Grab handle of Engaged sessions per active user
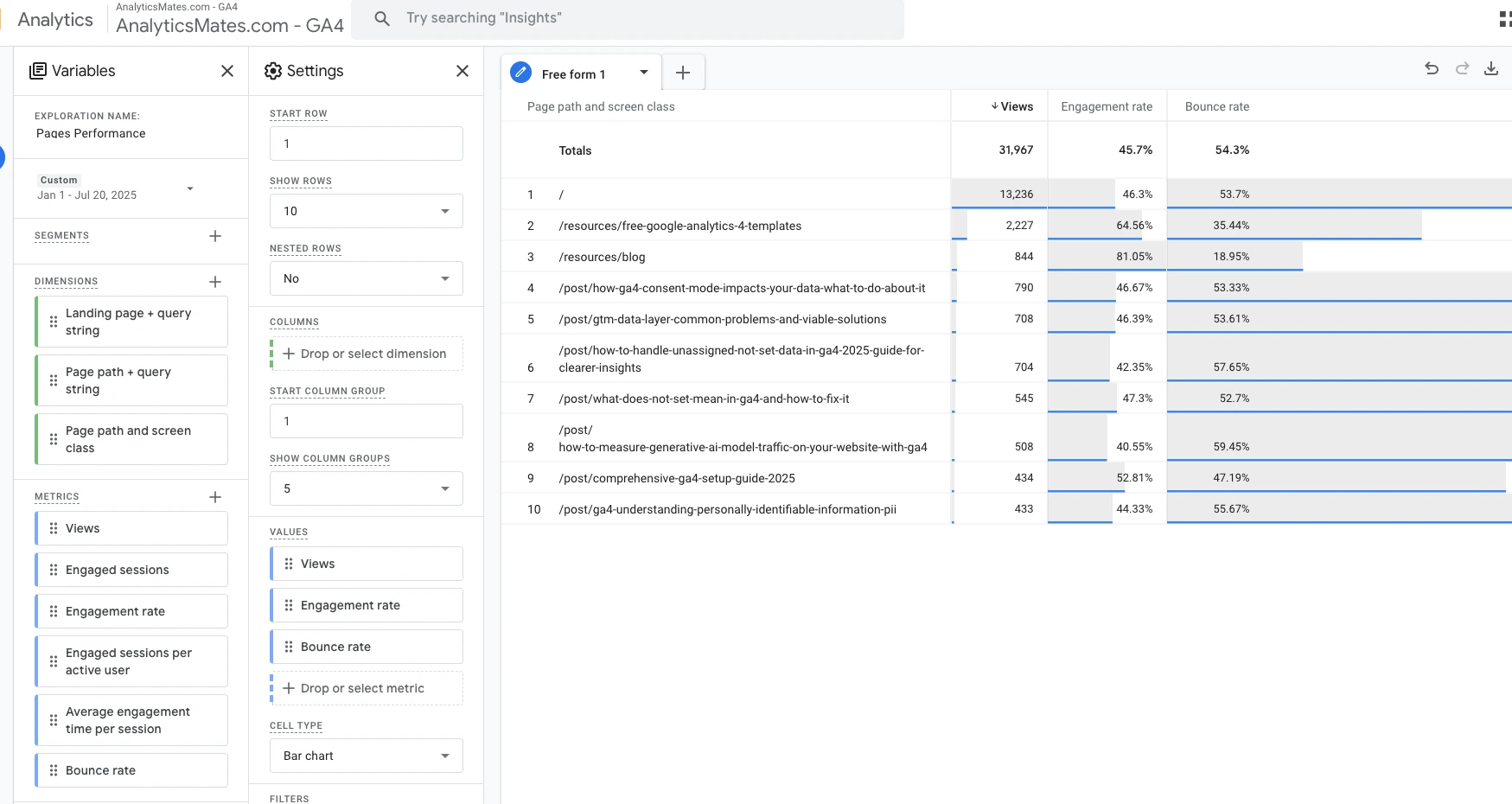 54,661
